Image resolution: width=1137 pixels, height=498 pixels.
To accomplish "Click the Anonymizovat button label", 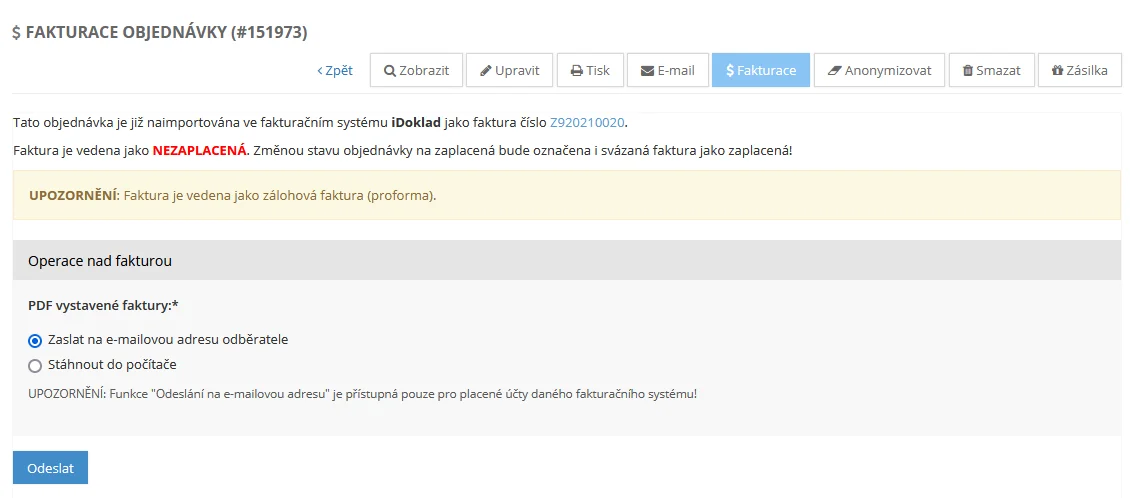I will [888, 70].
